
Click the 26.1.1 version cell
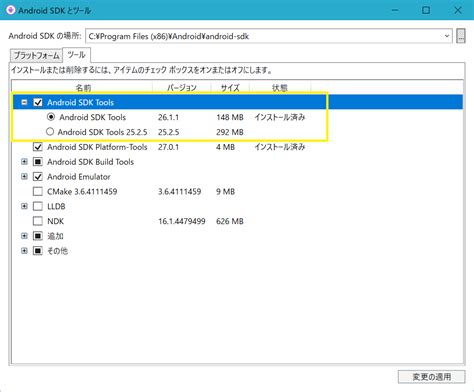168,117
